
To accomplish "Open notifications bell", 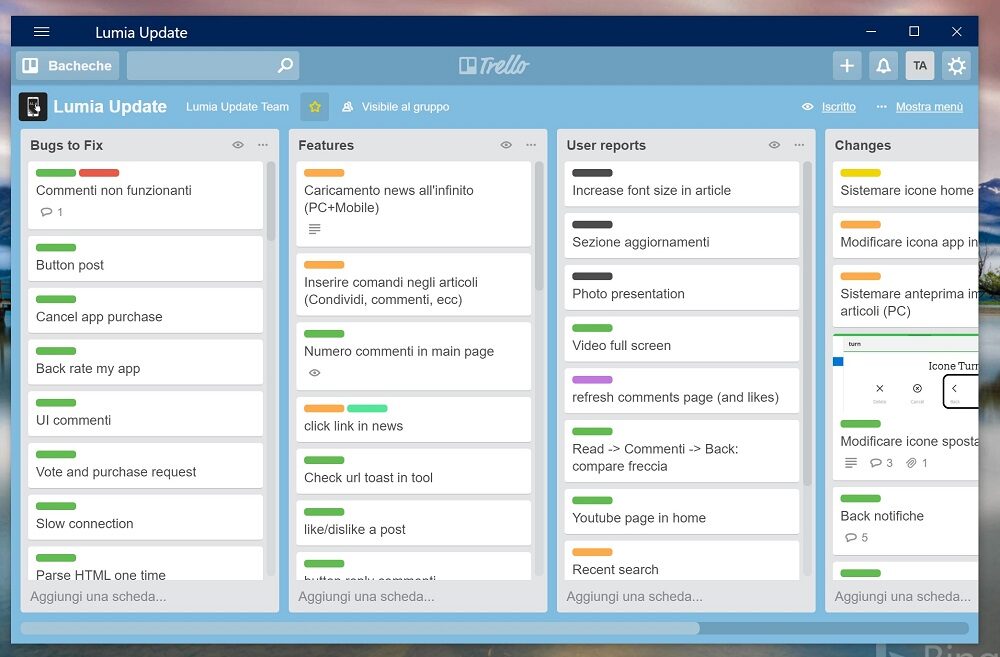I will pos(883,66).
